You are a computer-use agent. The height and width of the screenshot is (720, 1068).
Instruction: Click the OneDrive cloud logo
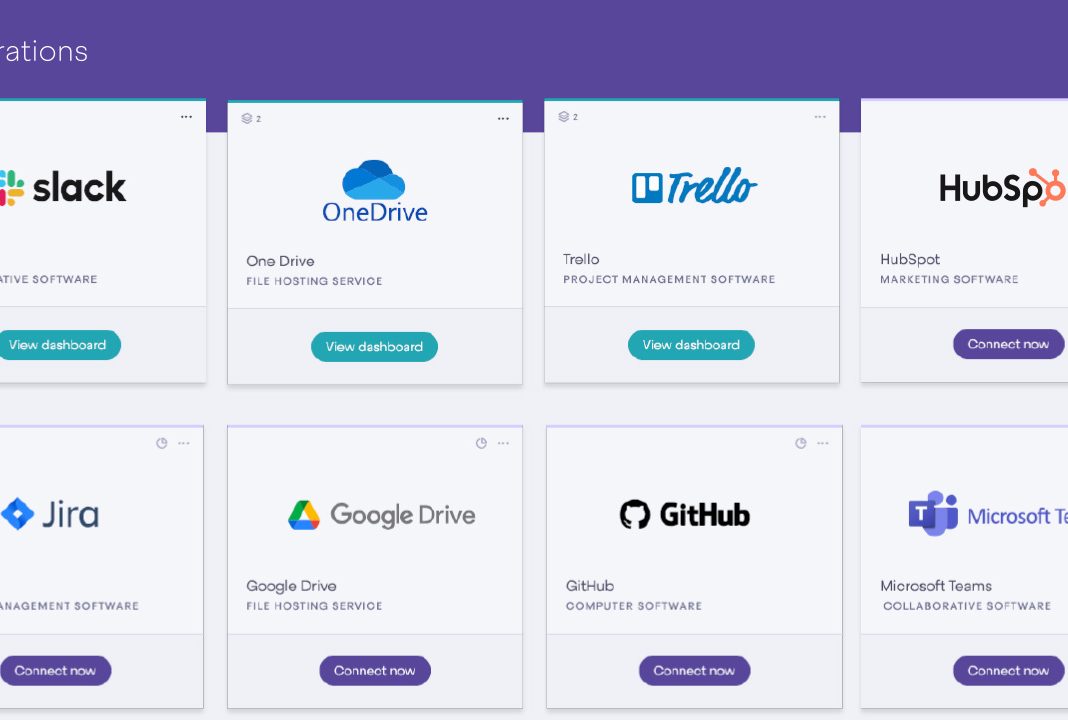pyautogui.click(x=374, y=180)
